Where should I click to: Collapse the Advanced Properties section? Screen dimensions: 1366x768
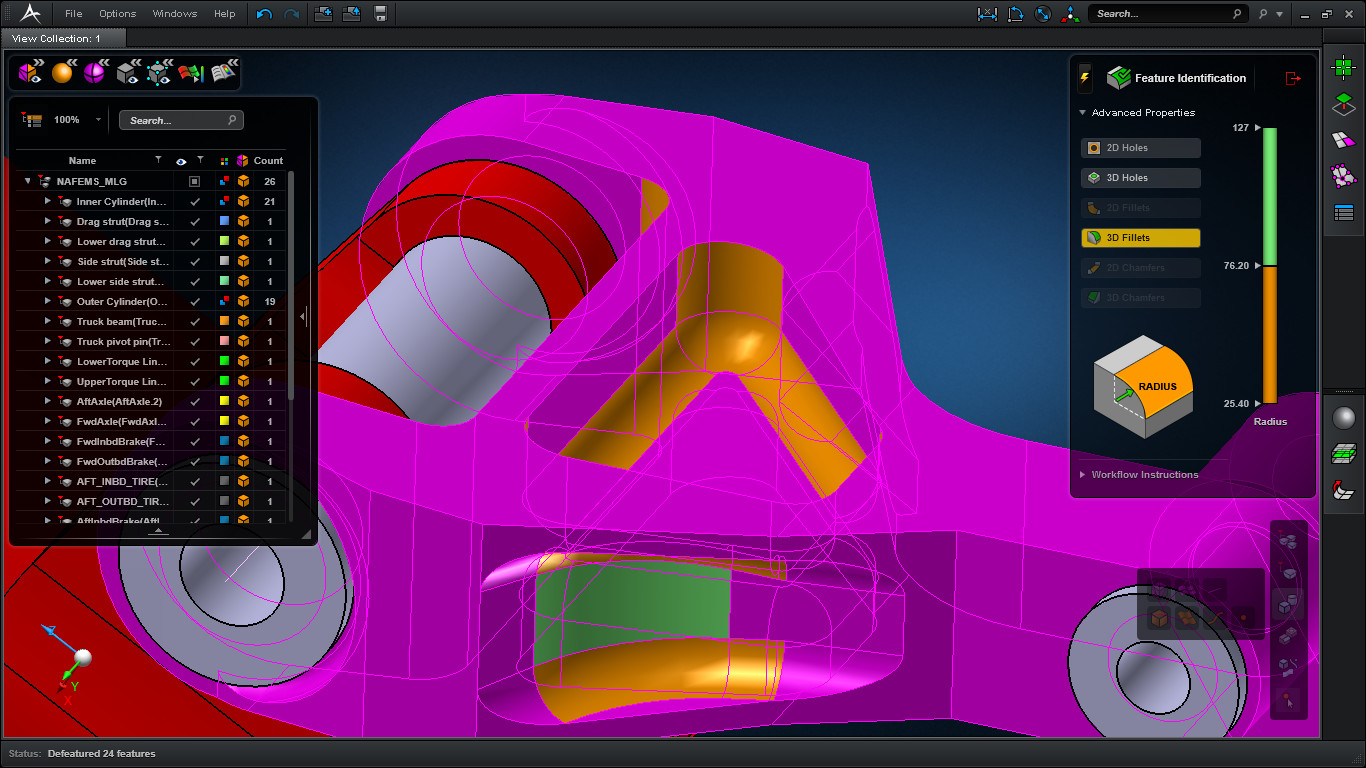point(1083,113)
